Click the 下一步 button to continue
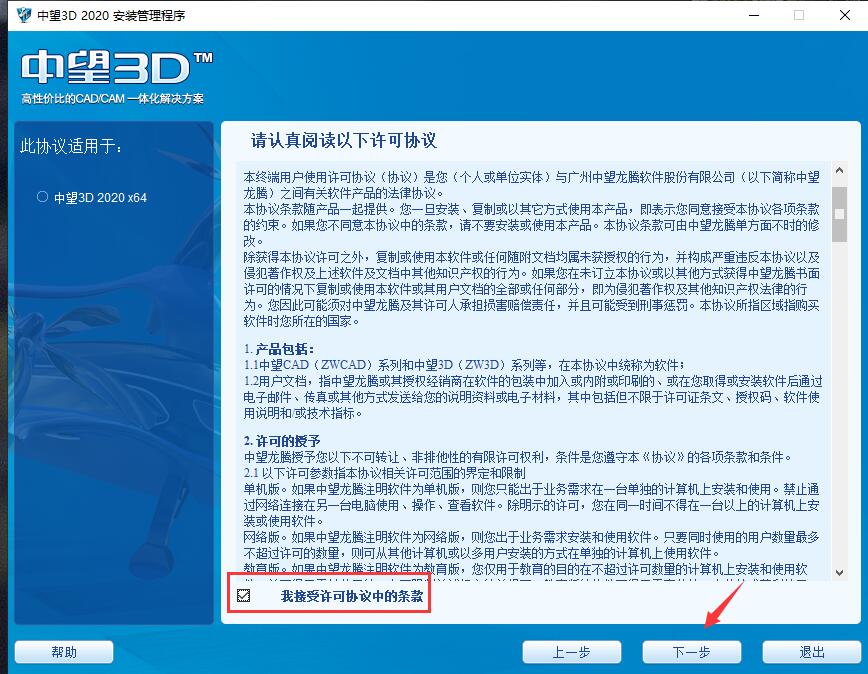868x674 pixels. pyautogui.click(x=691, y=651)
